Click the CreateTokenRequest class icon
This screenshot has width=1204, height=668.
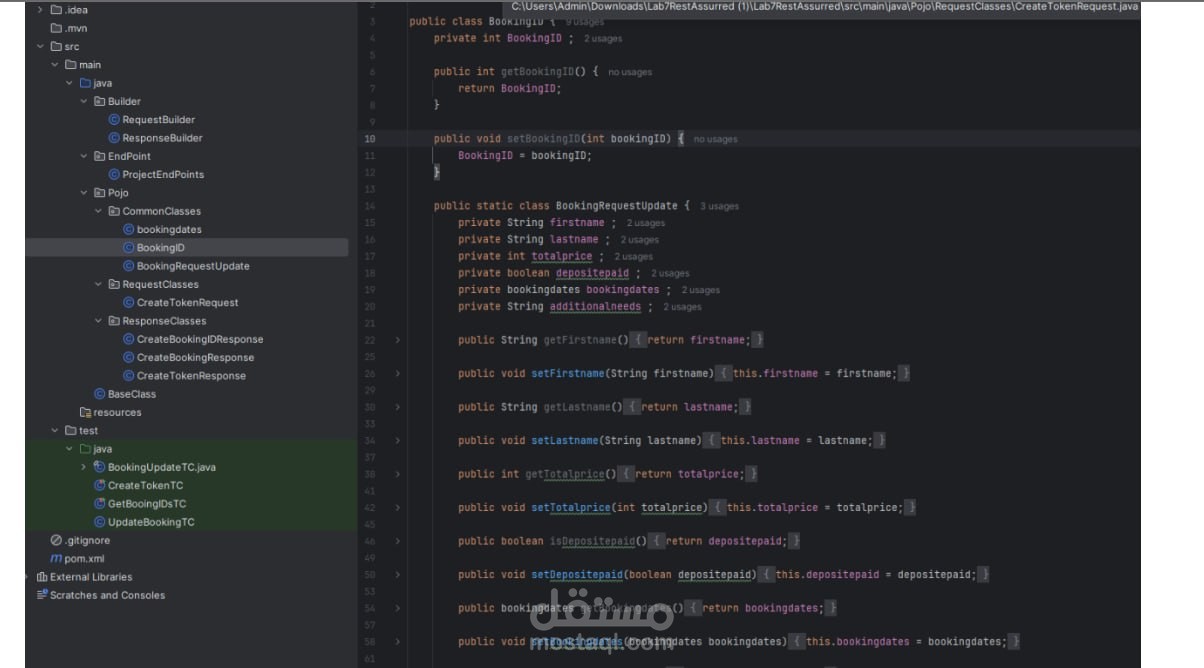coord(128,302)
